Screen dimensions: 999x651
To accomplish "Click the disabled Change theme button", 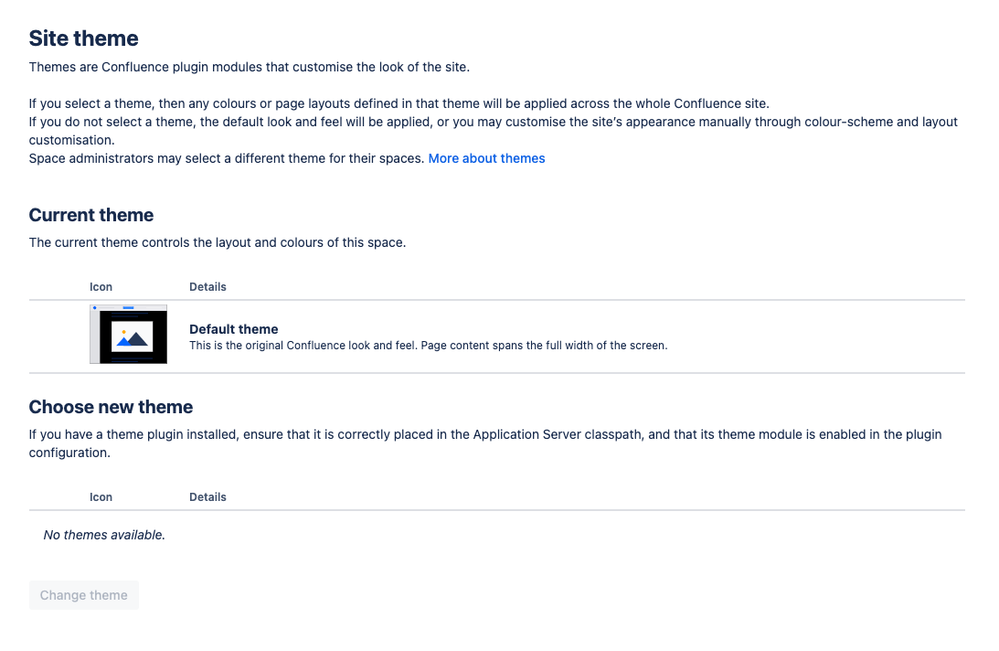I will 83,595.
